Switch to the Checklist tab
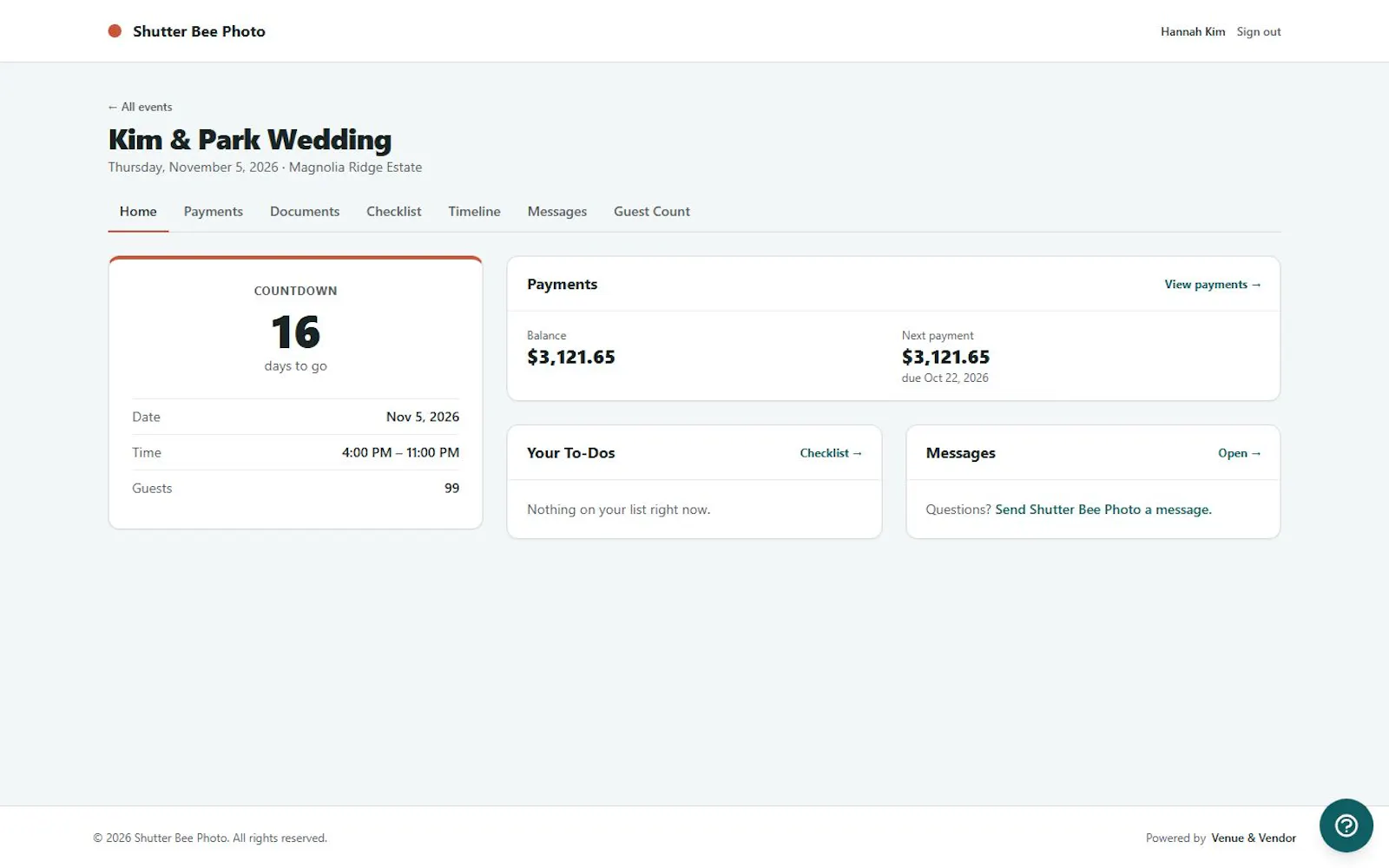The width and height of the screenshot is (1389, 868). pos(393,212)
